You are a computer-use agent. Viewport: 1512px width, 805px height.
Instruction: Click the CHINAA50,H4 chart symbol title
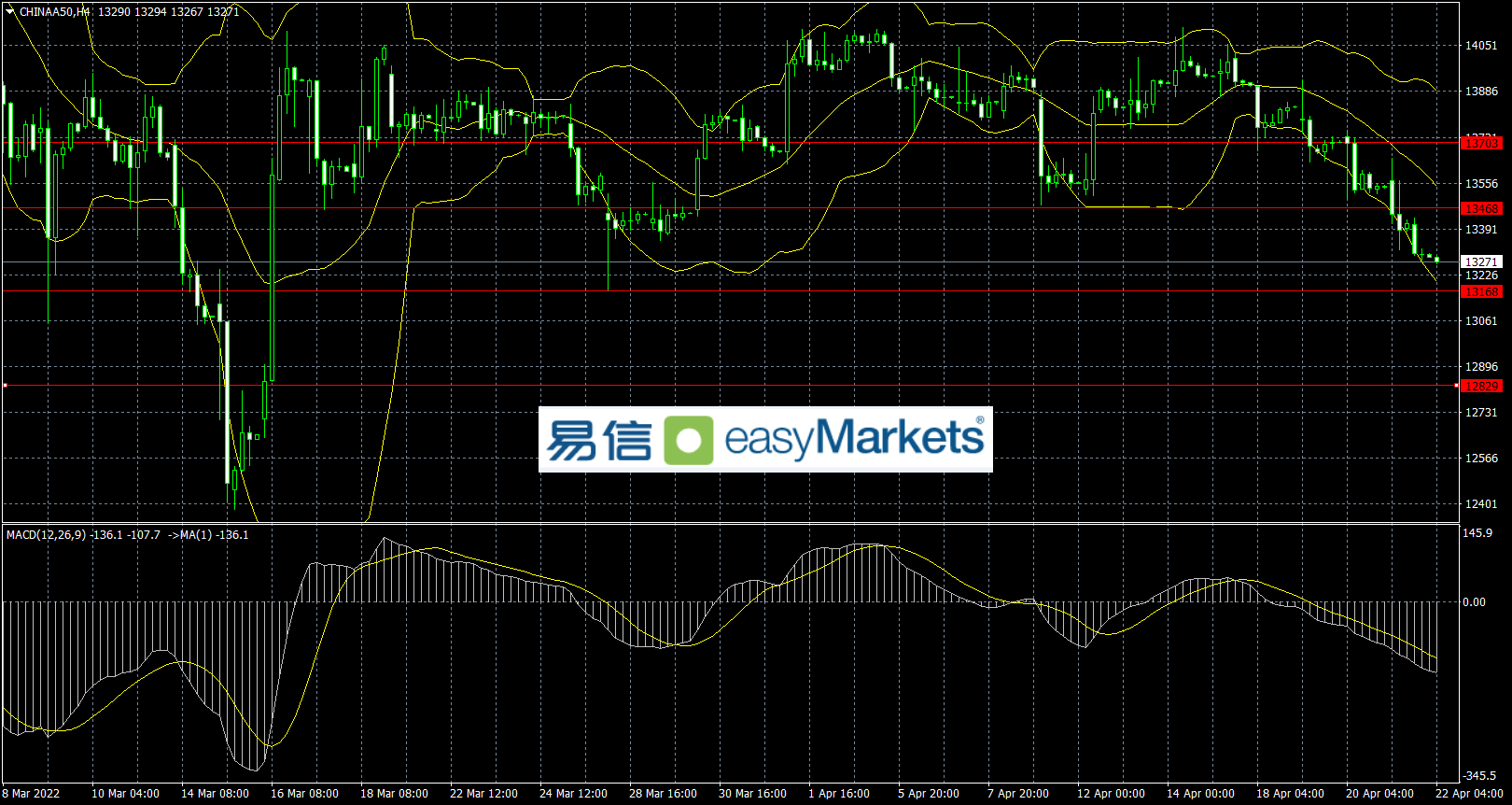(54, 12)
